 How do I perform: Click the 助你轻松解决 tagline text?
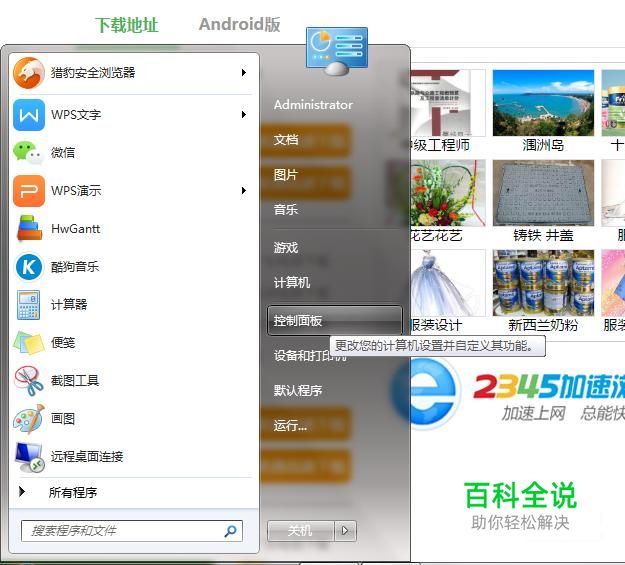pyautogui.click(x=520, y=522)
